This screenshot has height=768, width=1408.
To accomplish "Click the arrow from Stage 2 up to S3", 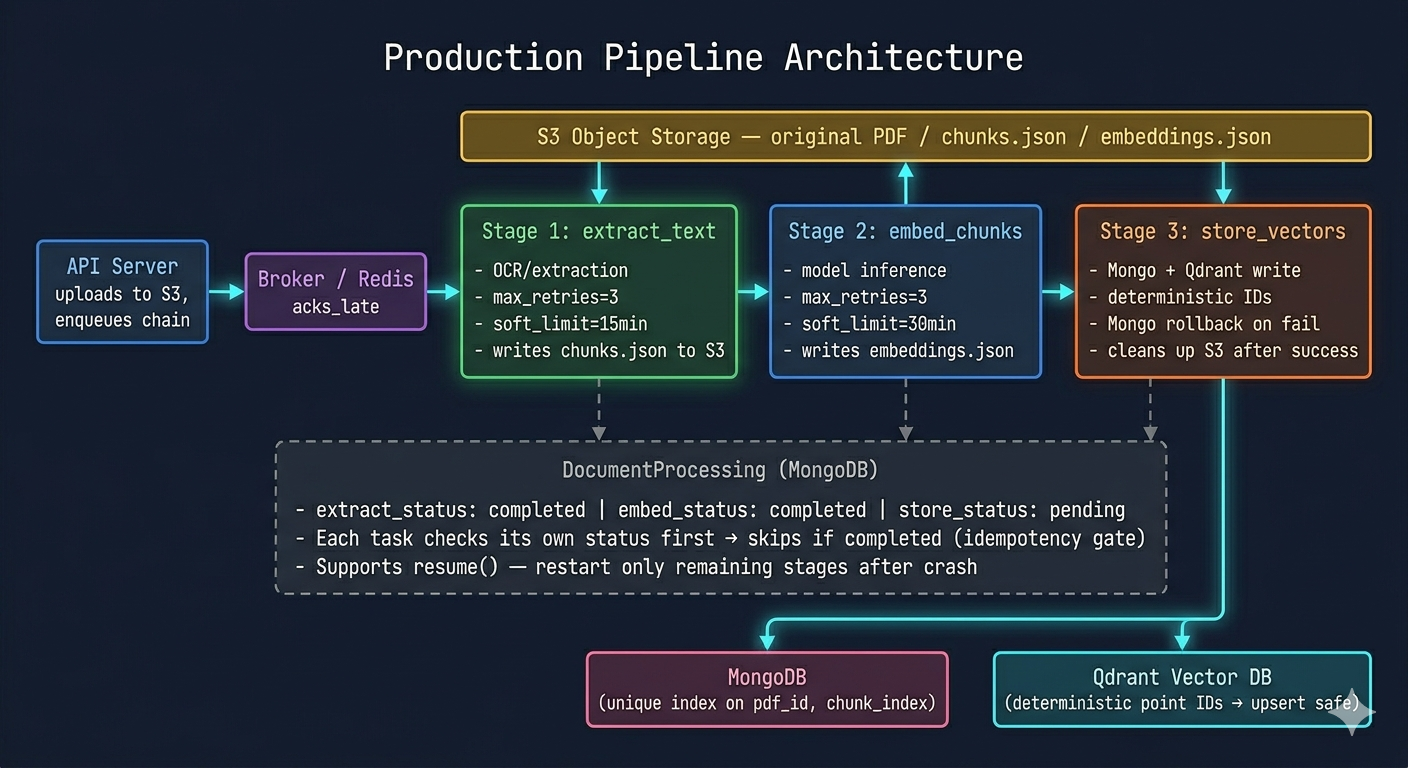I will tap(906, 183).
